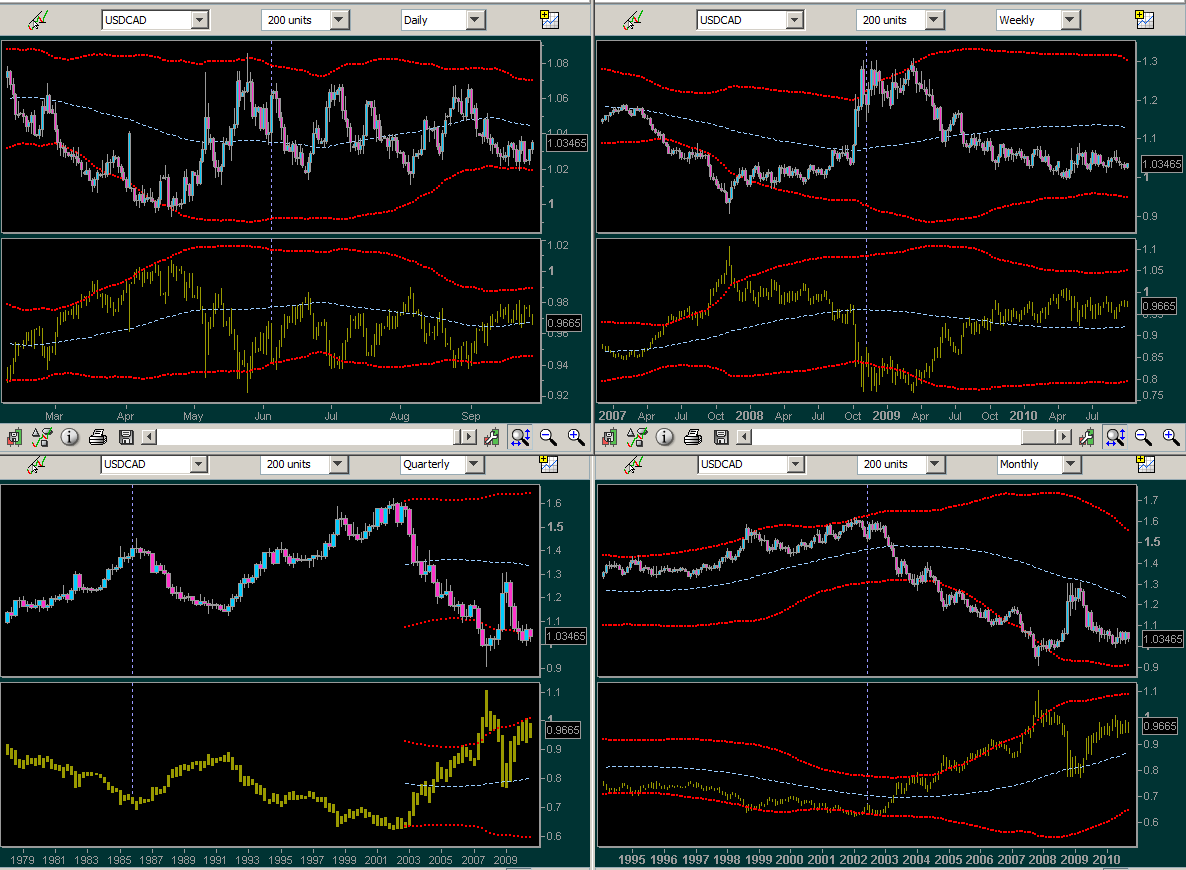Click the 0.9665 price label on Monthly chart
The width and height of the screenshot is (1186, 870).
[x=1160, y=726]
